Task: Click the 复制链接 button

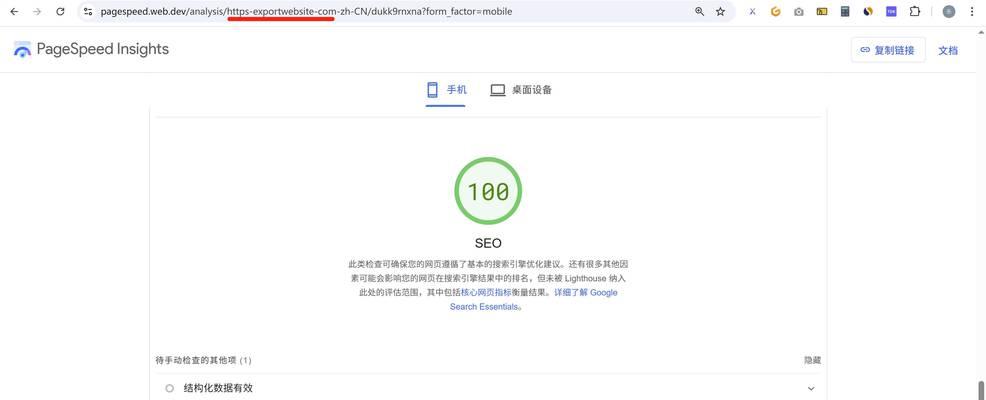Action: click(x=888, y=50)
